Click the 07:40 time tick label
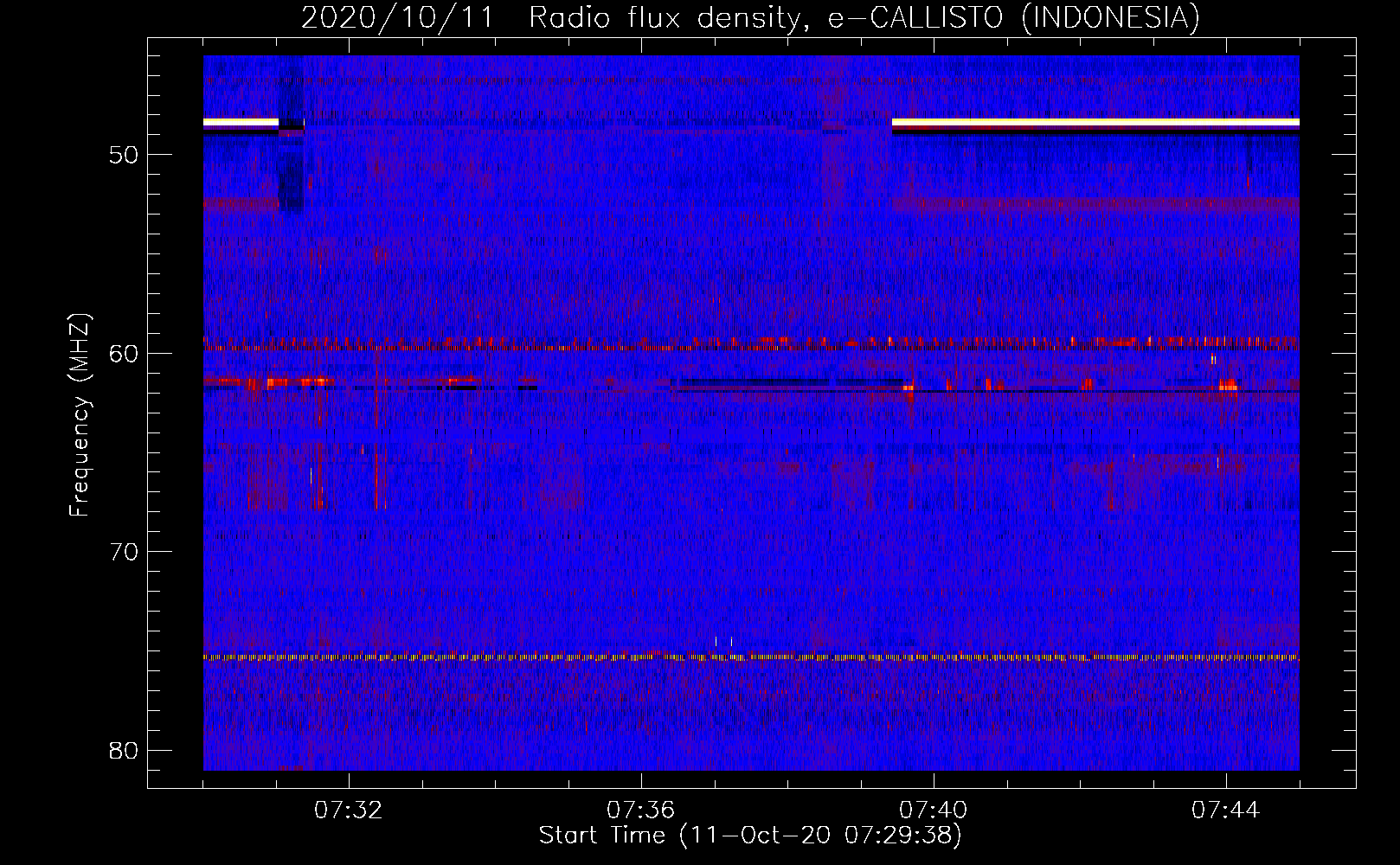 pyautogui.click(x=934, y=811)
